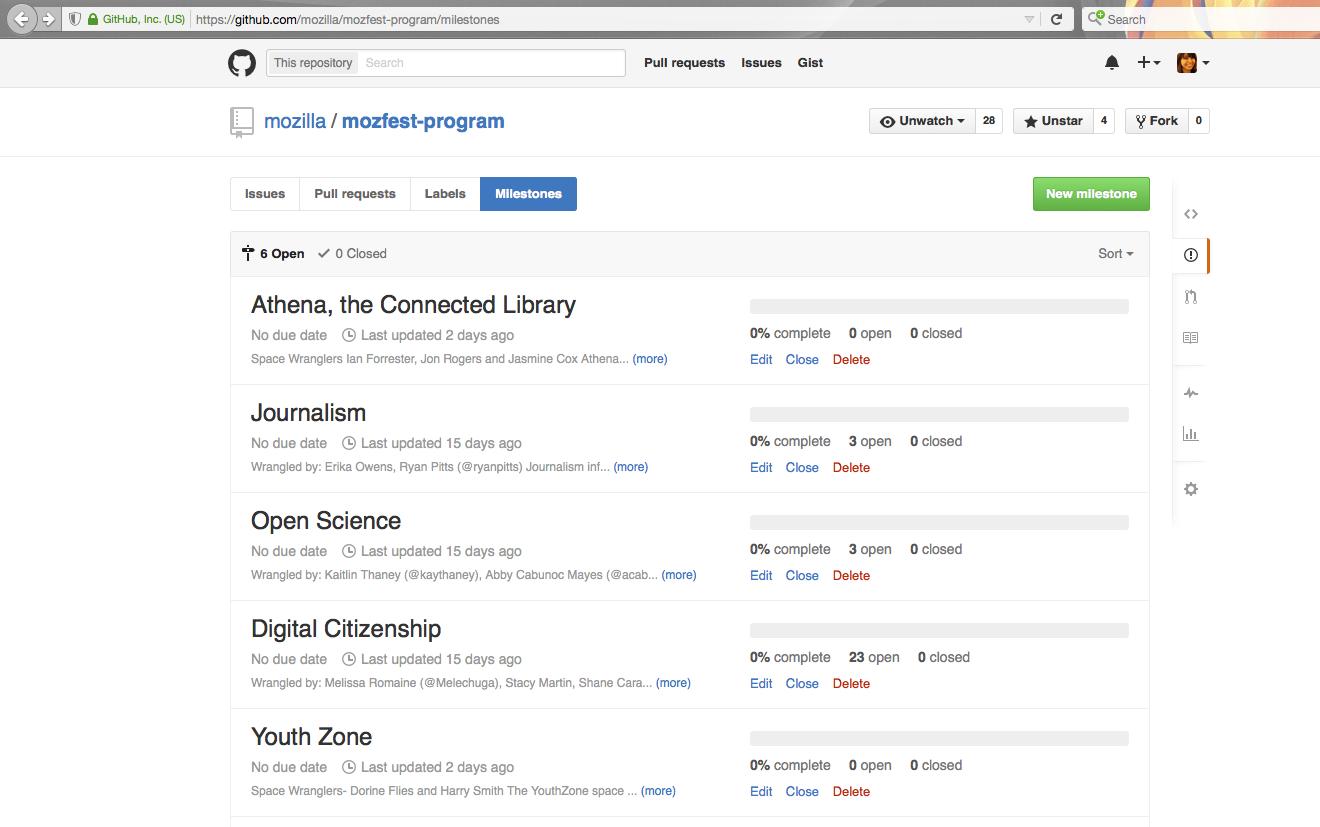Switch to the Labels tab
The width and height of the screenshot is (1320, 827).
pyautogui.click(x=445, y=194)
